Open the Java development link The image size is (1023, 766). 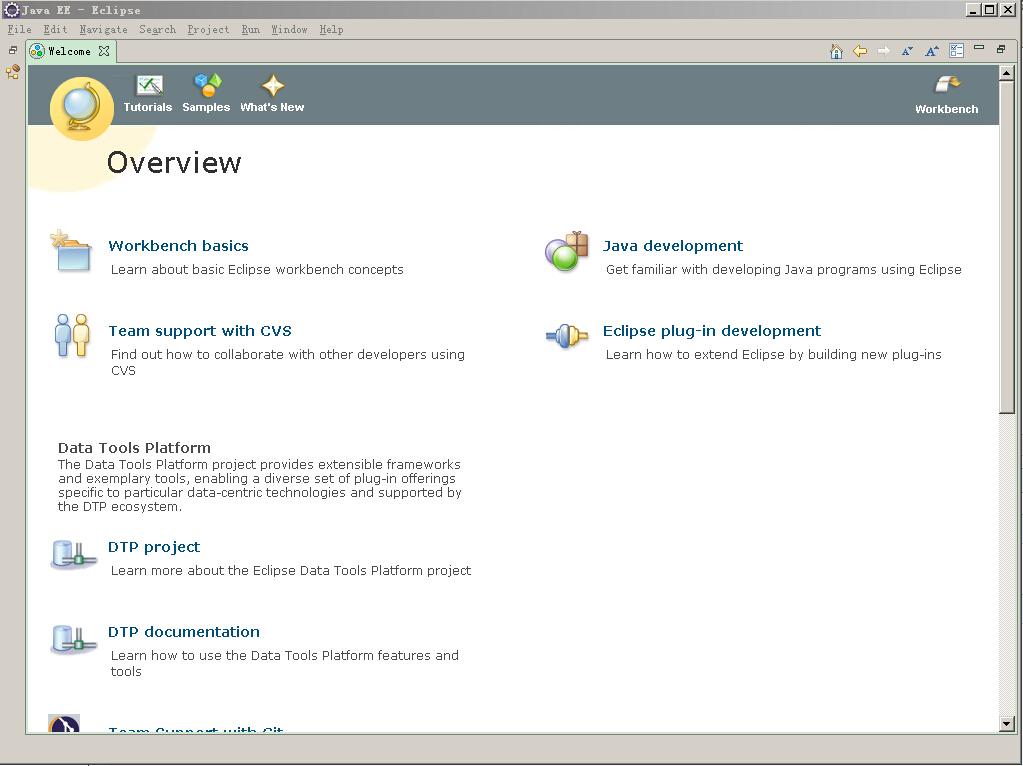(x=672, y=246)
